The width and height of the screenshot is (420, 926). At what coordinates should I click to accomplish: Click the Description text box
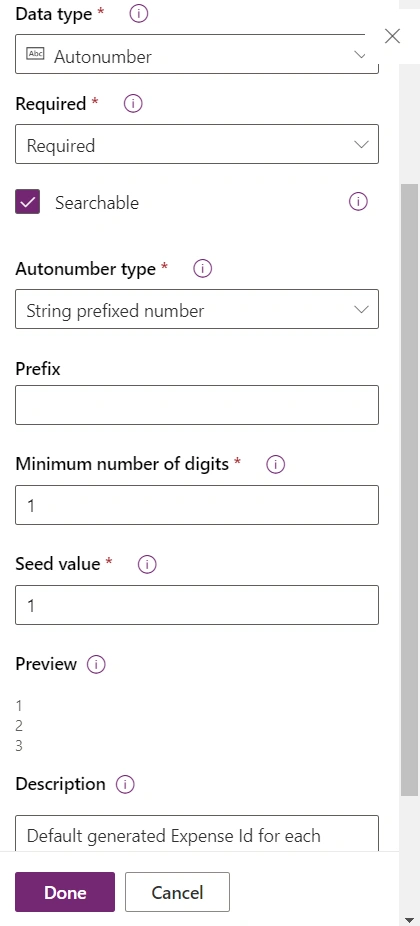click(197, 833)
